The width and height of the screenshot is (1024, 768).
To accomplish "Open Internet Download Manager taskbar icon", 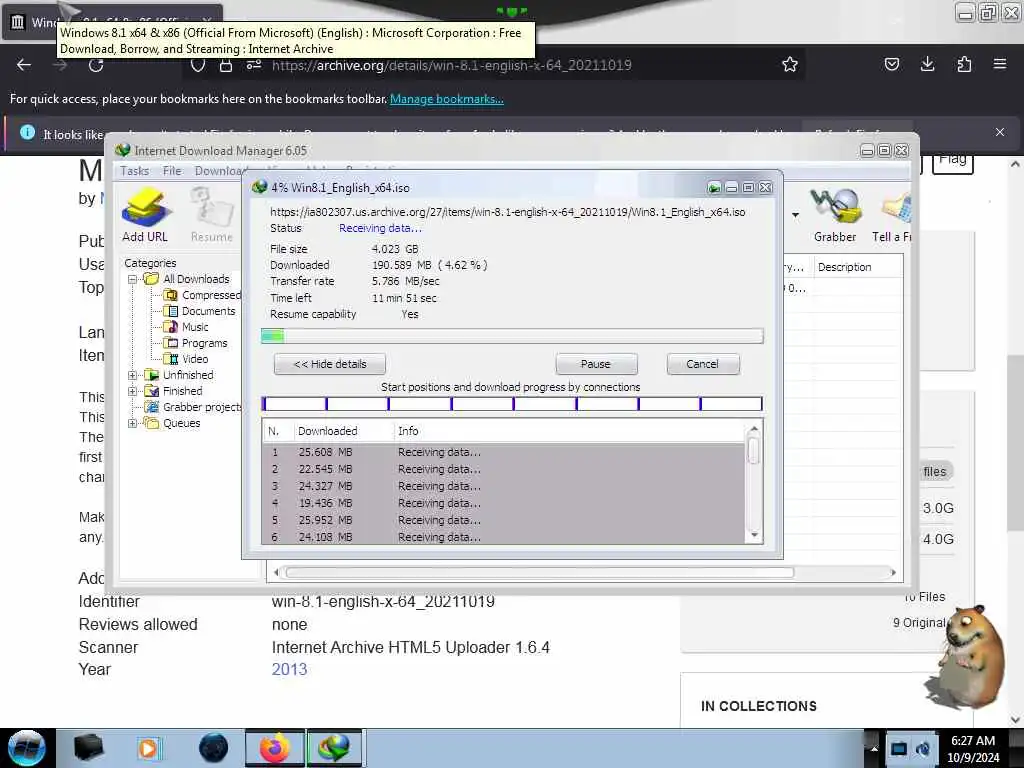I will (x=334, y=748).
